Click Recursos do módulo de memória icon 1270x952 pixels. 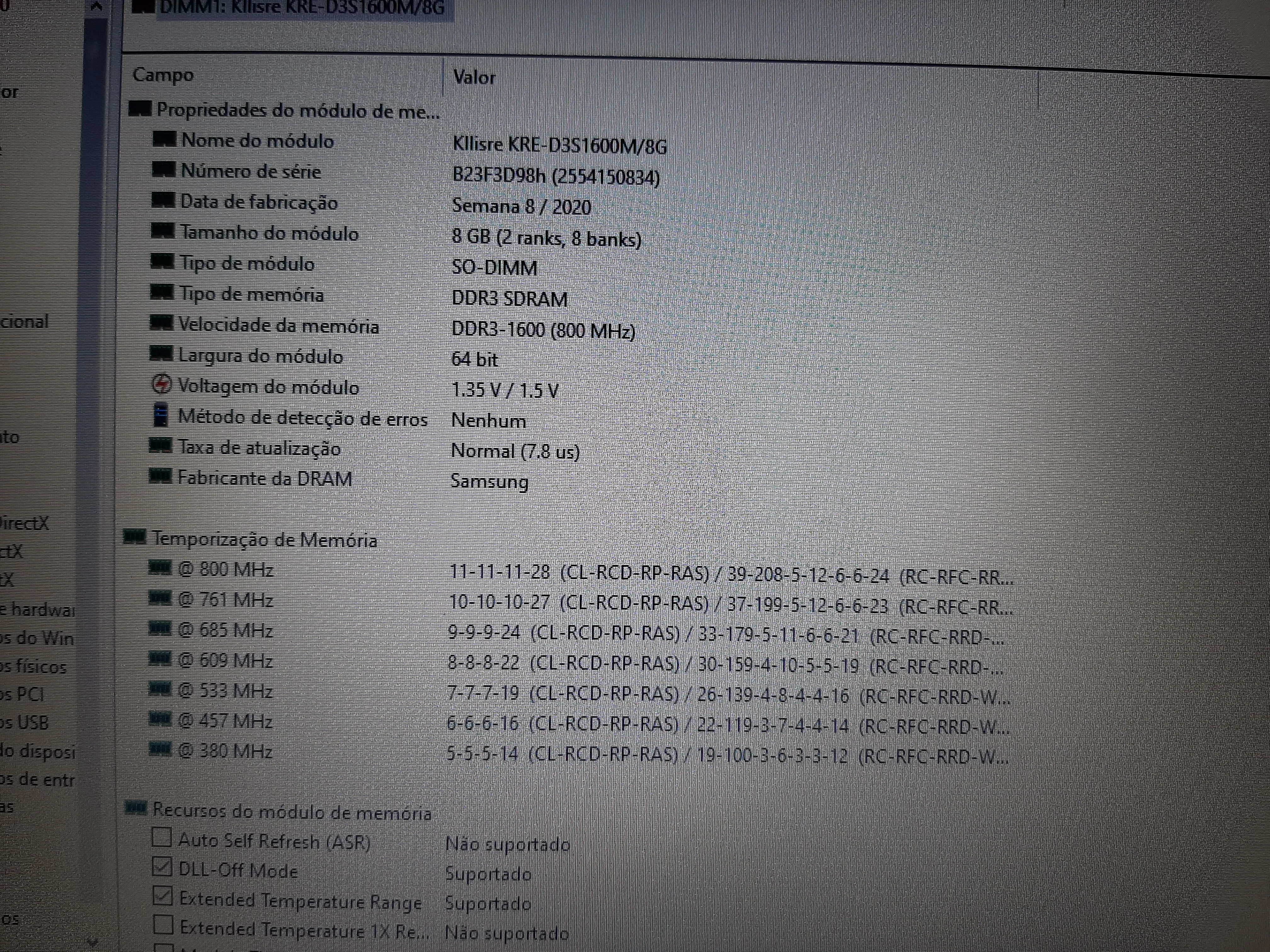(136, 808)
